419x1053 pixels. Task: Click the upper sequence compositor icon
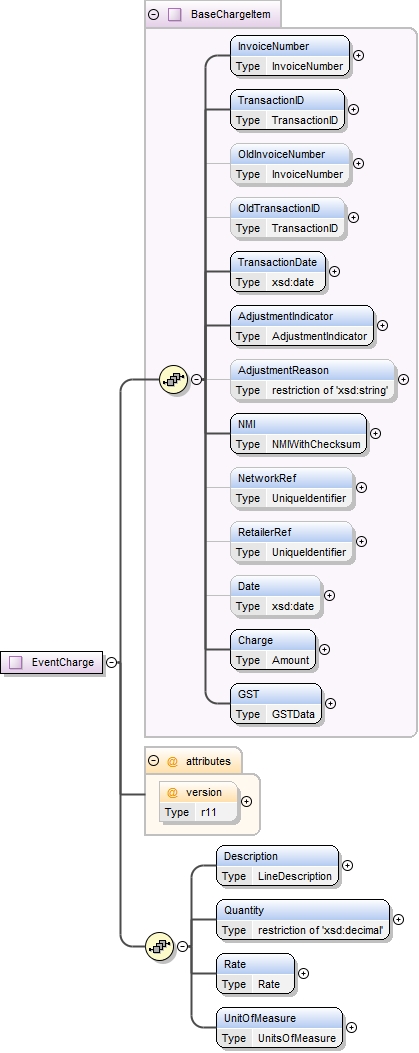click(173, 379)
